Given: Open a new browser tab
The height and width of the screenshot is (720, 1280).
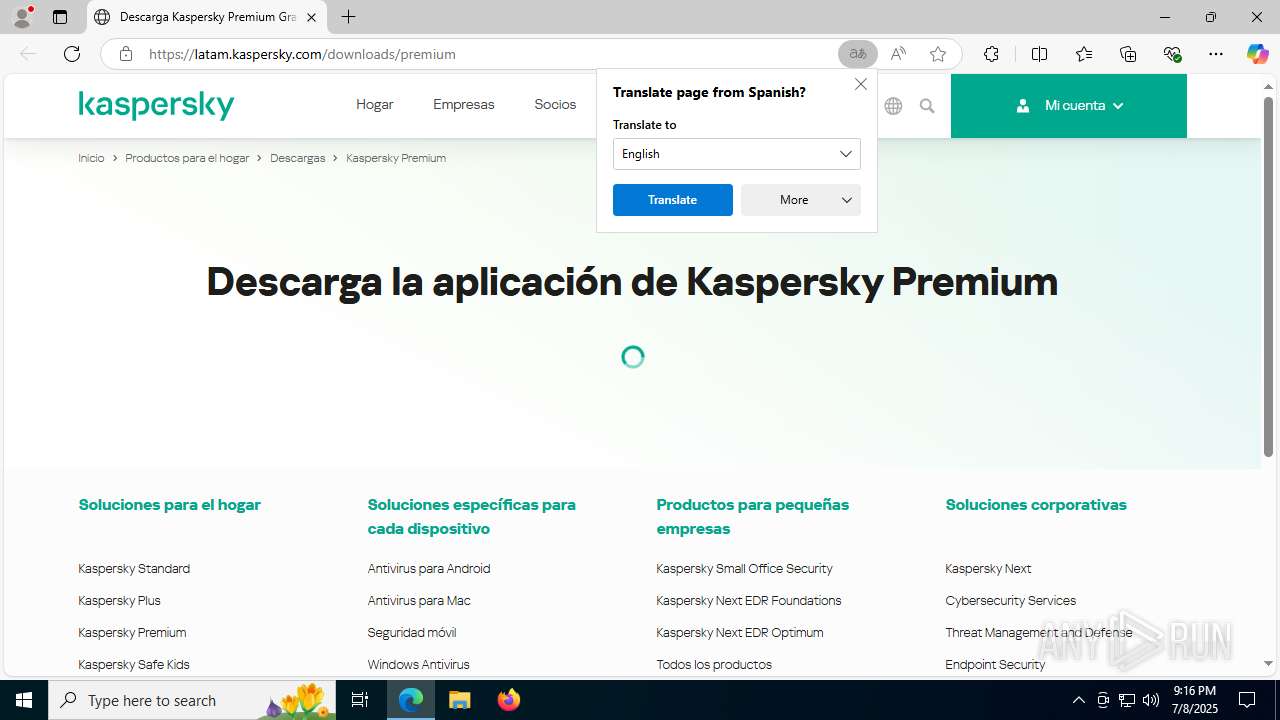Looking at the screenshot, I should [x=348, y=17].
